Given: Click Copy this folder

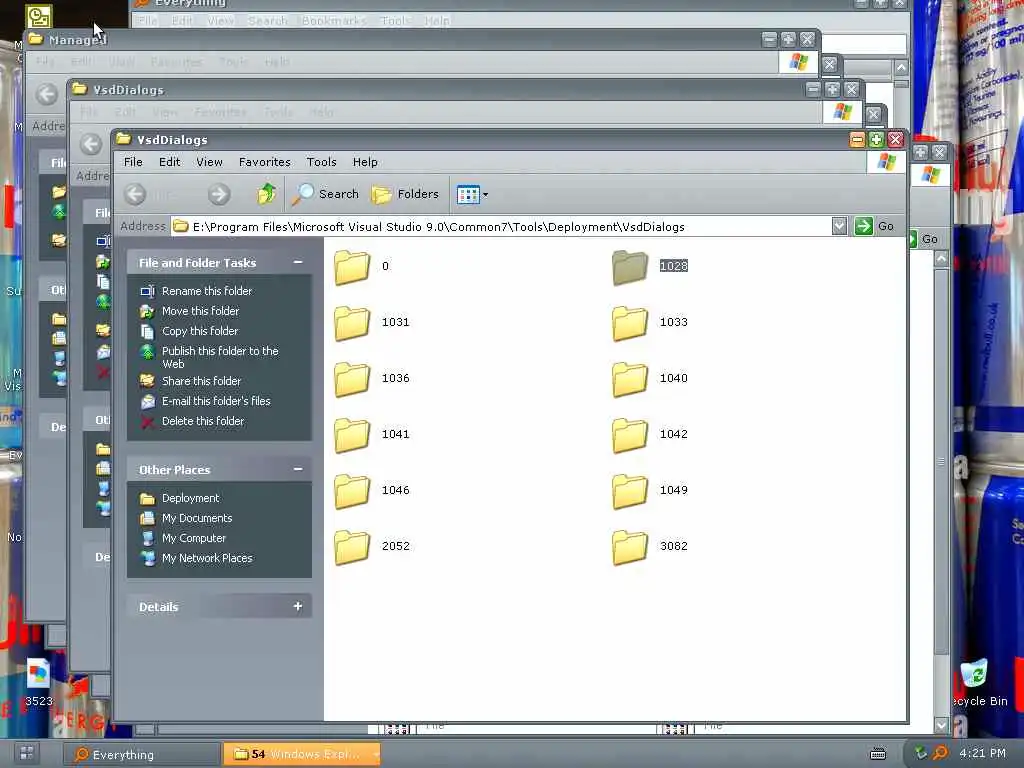Looking at the screenshot, I should 200,331.
